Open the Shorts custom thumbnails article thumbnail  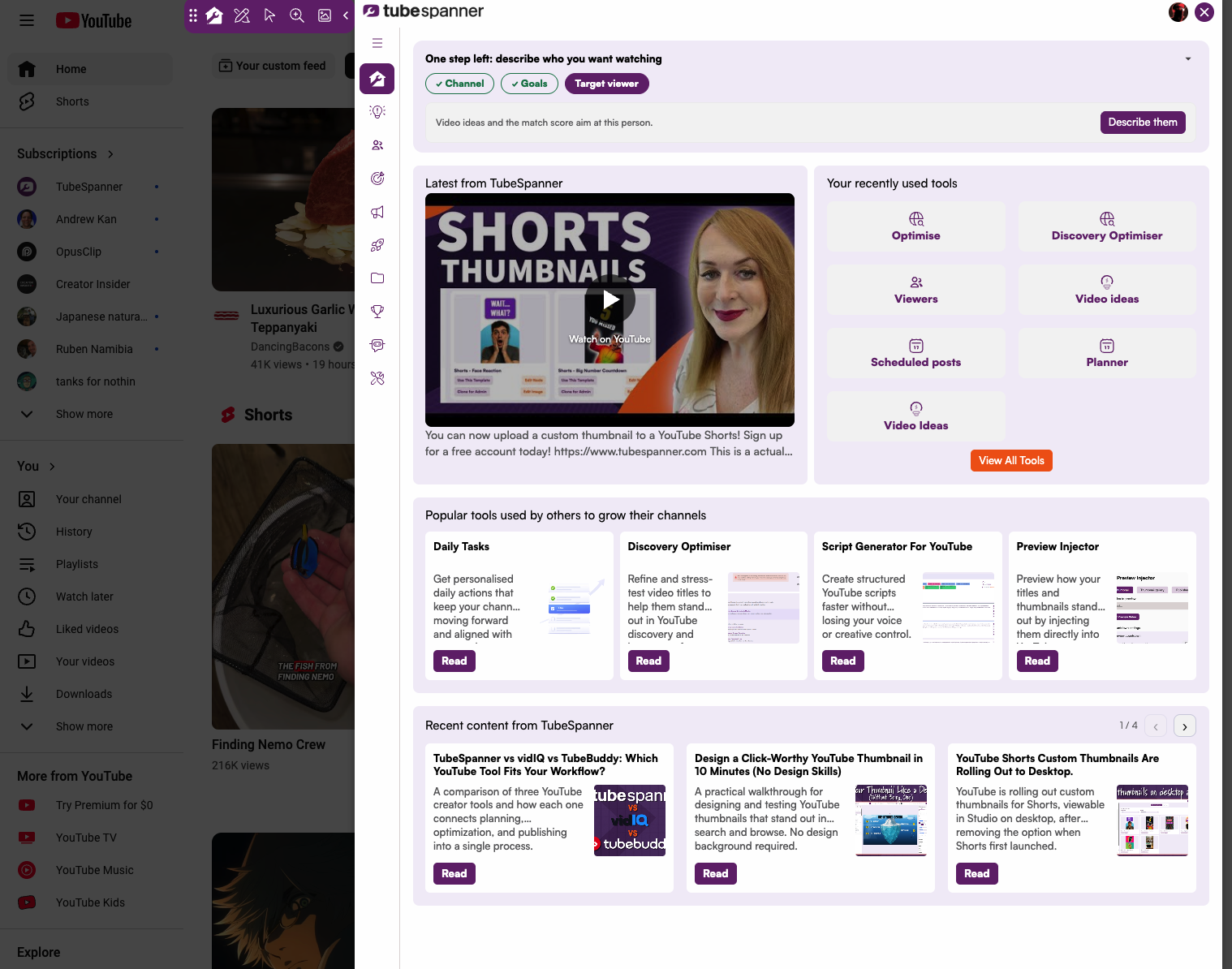pyautogui.click(x=1152, y=820)
